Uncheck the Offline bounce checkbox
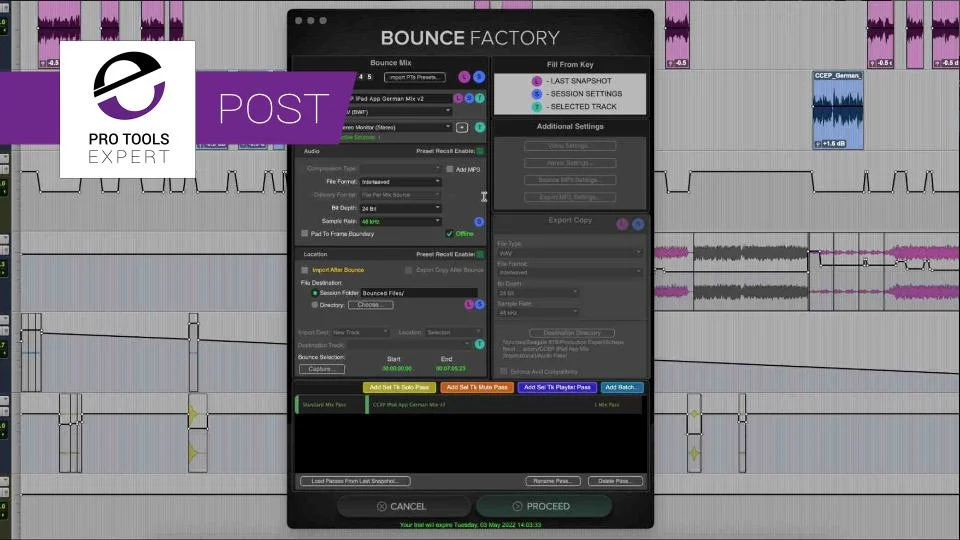The height and width of the screenshot is (540, 960). (x=449, y=233)
